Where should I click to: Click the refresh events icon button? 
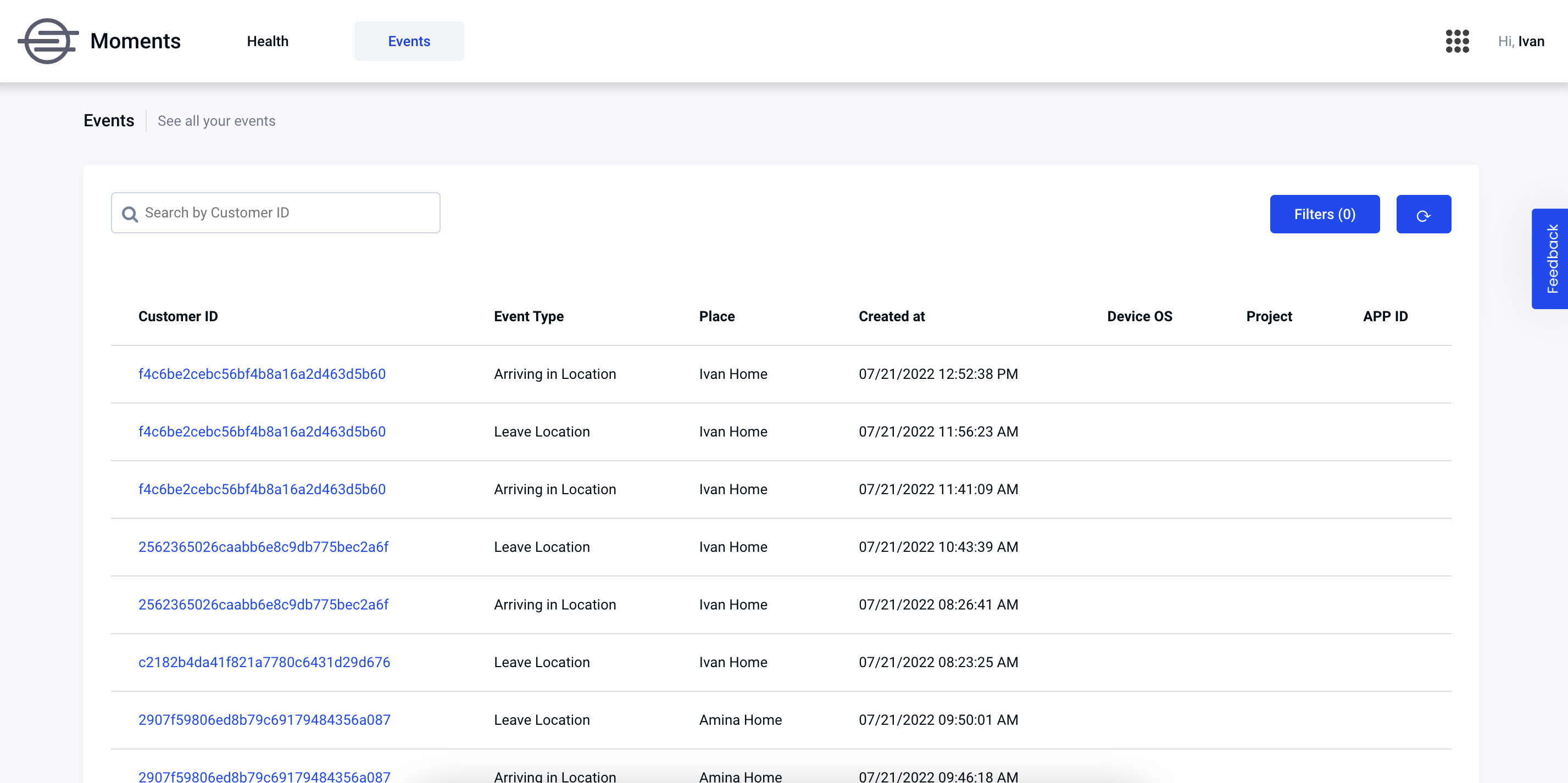tap(1423, 214)
